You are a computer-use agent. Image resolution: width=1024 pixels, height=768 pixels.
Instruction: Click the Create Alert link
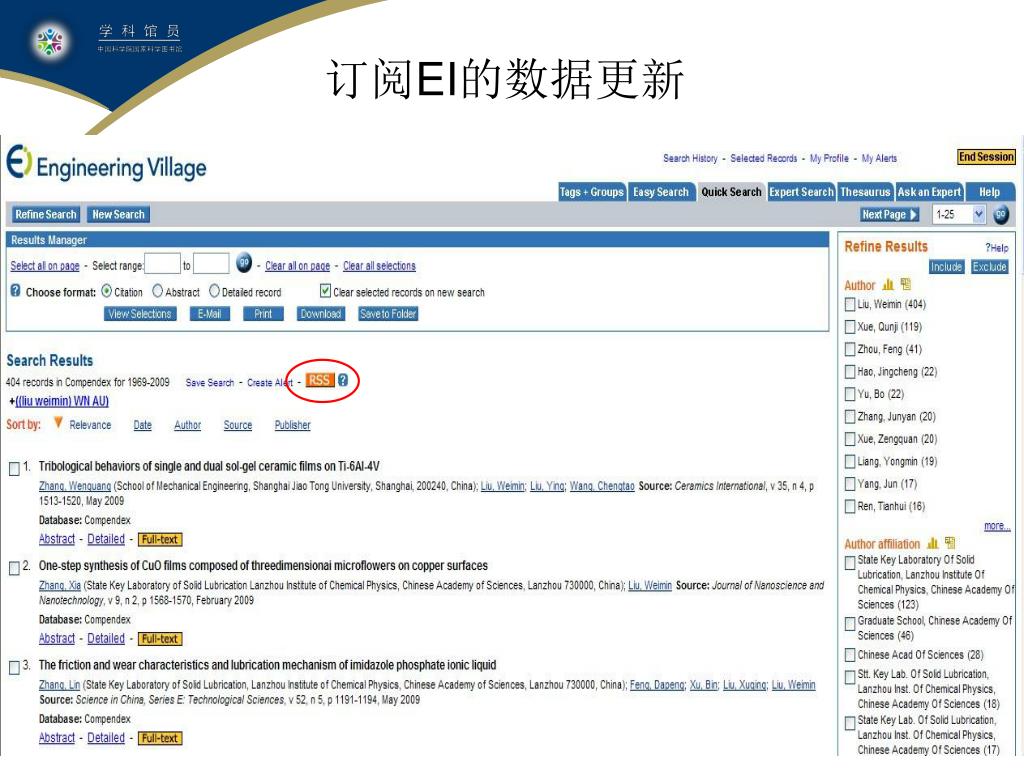[270, 383]
